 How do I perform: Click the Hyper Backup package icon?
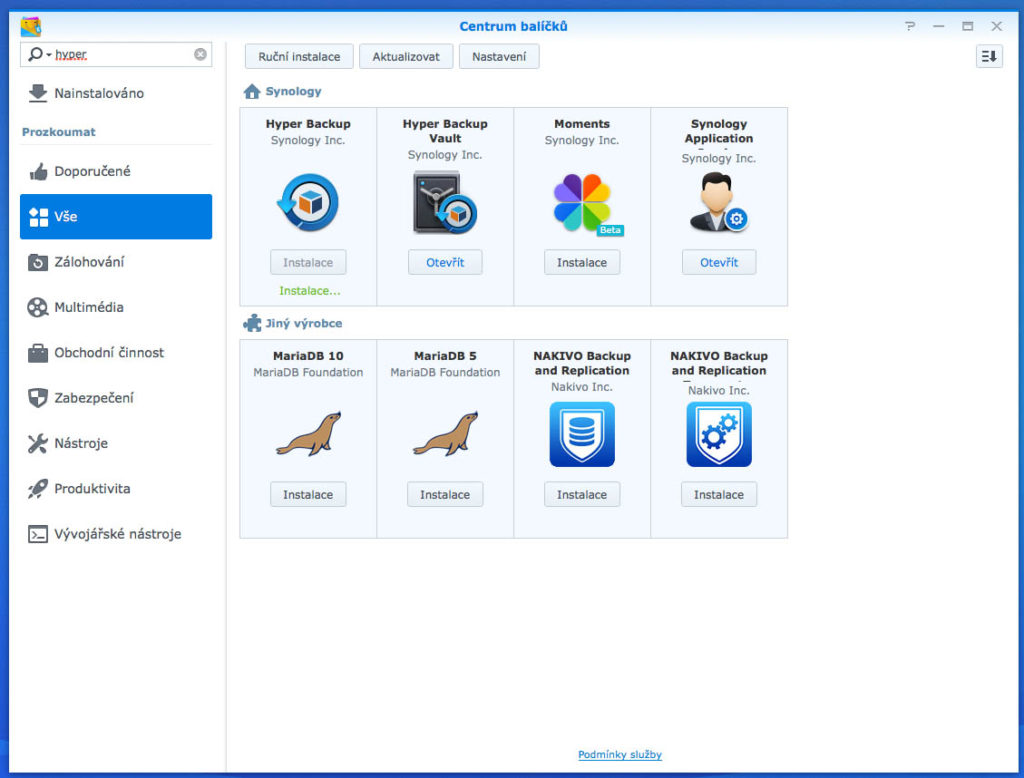tap(308, 203)
